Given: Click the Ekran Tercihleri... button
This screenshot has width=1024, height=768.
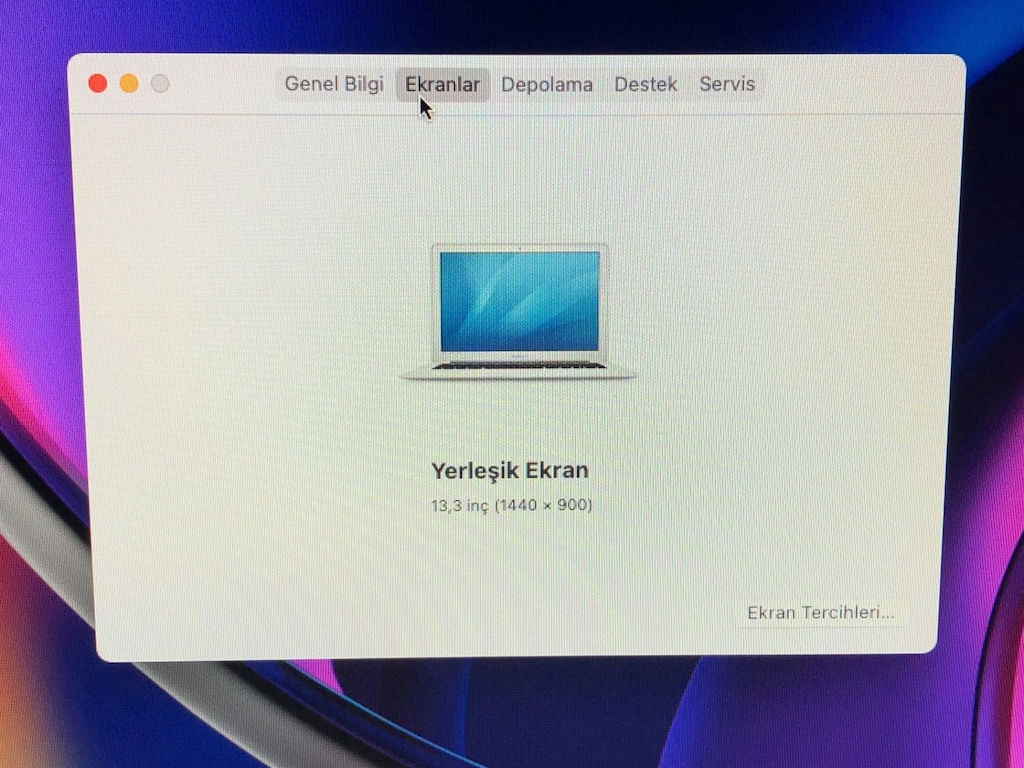Looking at the screenshot, I should (x=821, y=613).
